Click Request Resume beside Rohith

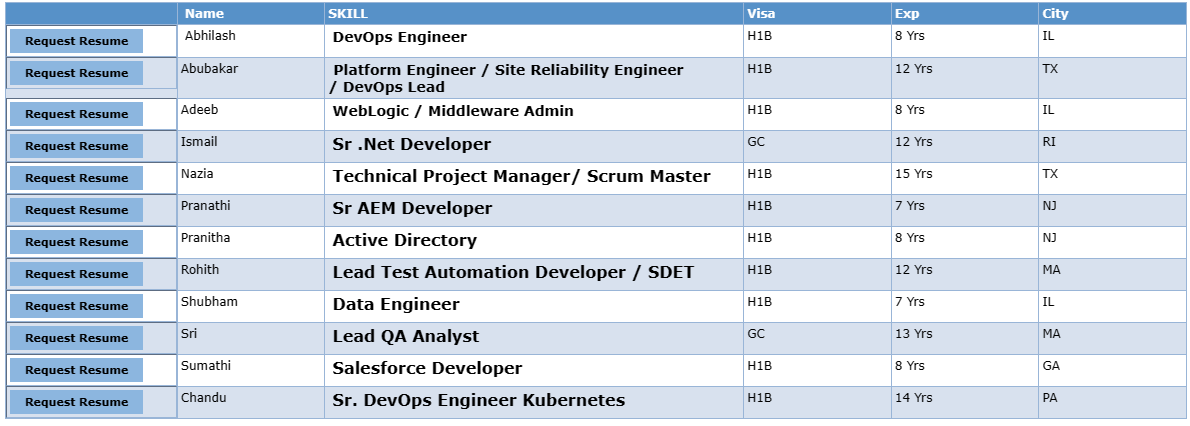76,274
